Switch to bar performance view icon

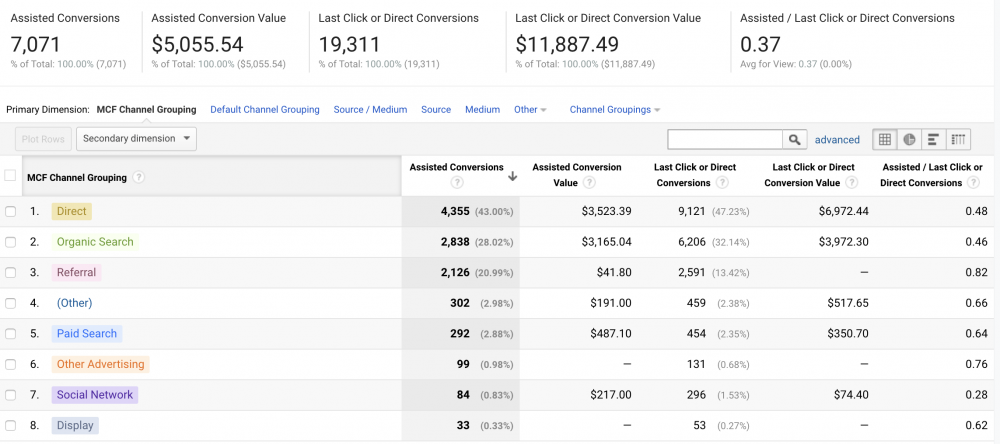[933, 140]
